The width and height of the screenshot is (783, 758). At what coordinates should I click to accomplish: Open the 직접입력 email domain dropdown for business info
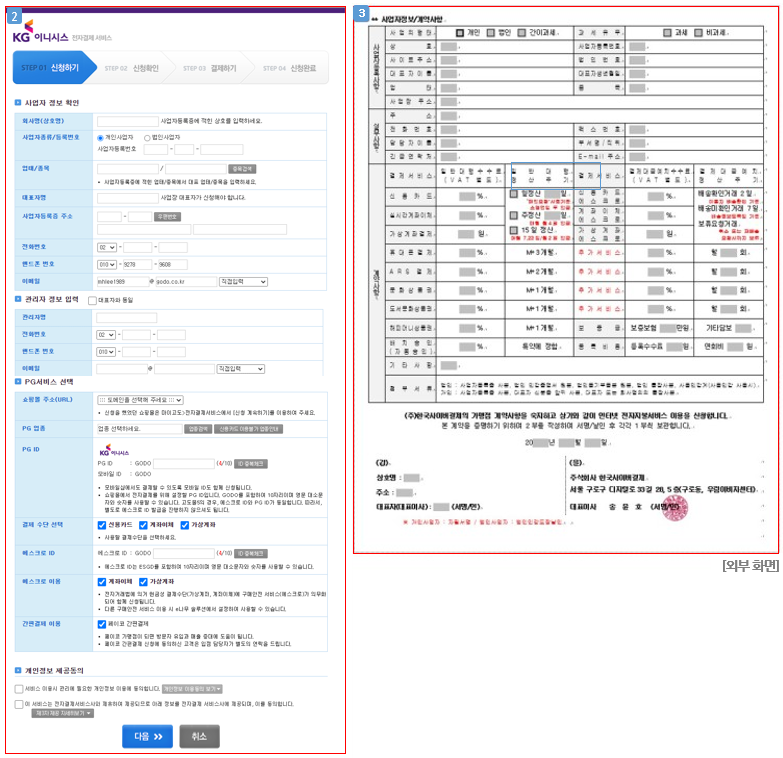click(x=242, y=282)
